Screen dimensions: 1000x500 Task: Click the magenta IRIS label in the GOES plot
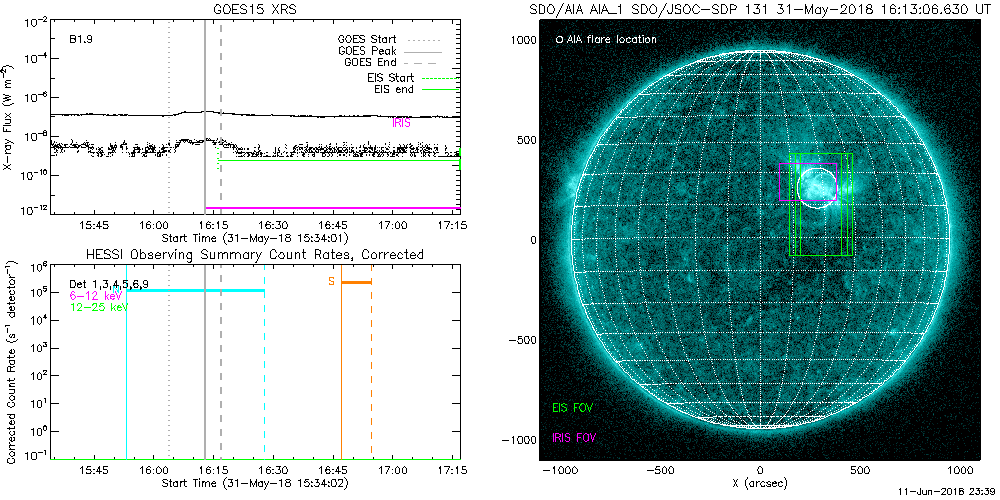(401, 124)
